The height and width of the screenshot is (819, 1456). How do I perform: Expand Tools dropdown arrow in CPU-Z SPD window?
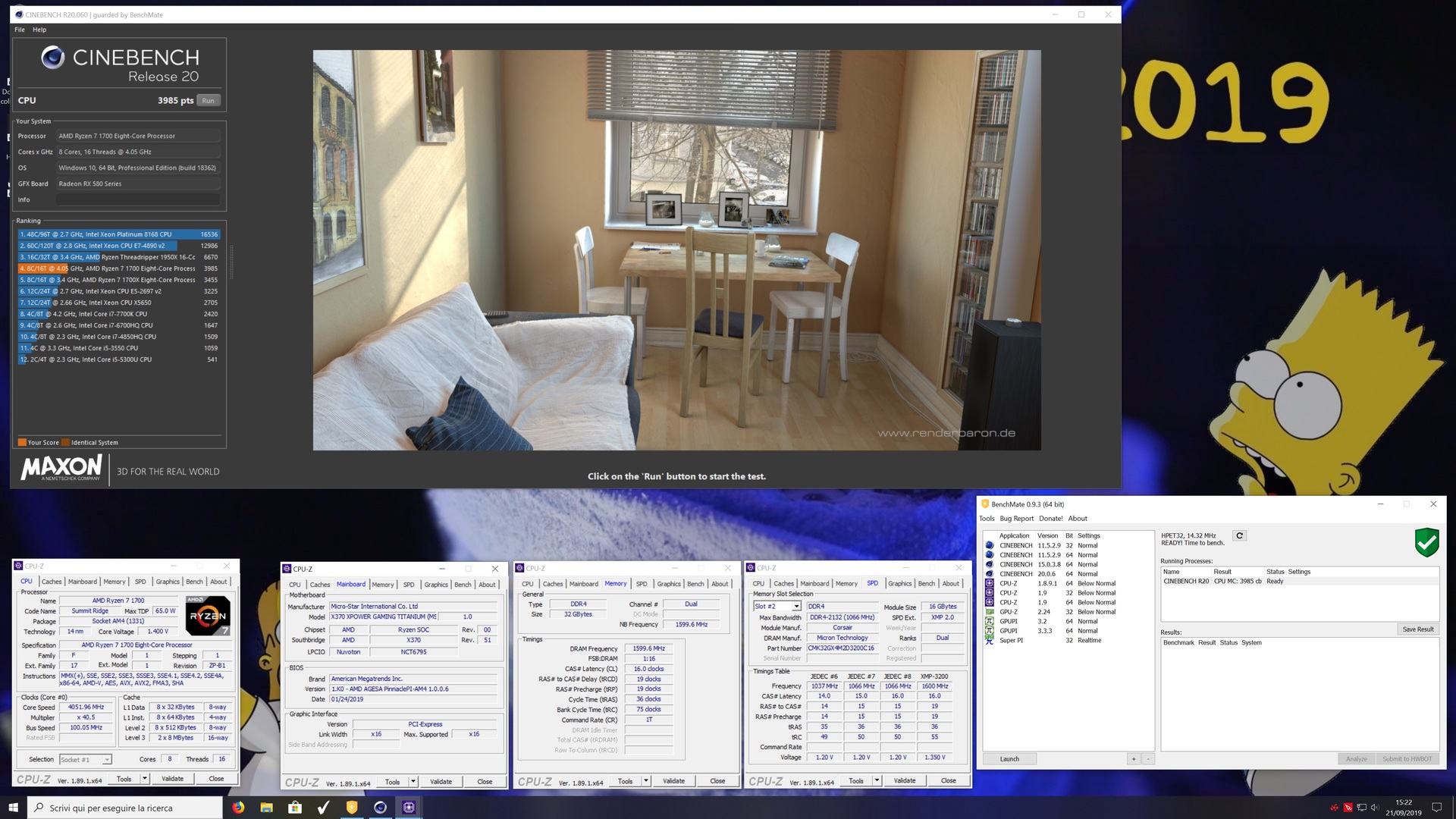(x=877, y=780)
